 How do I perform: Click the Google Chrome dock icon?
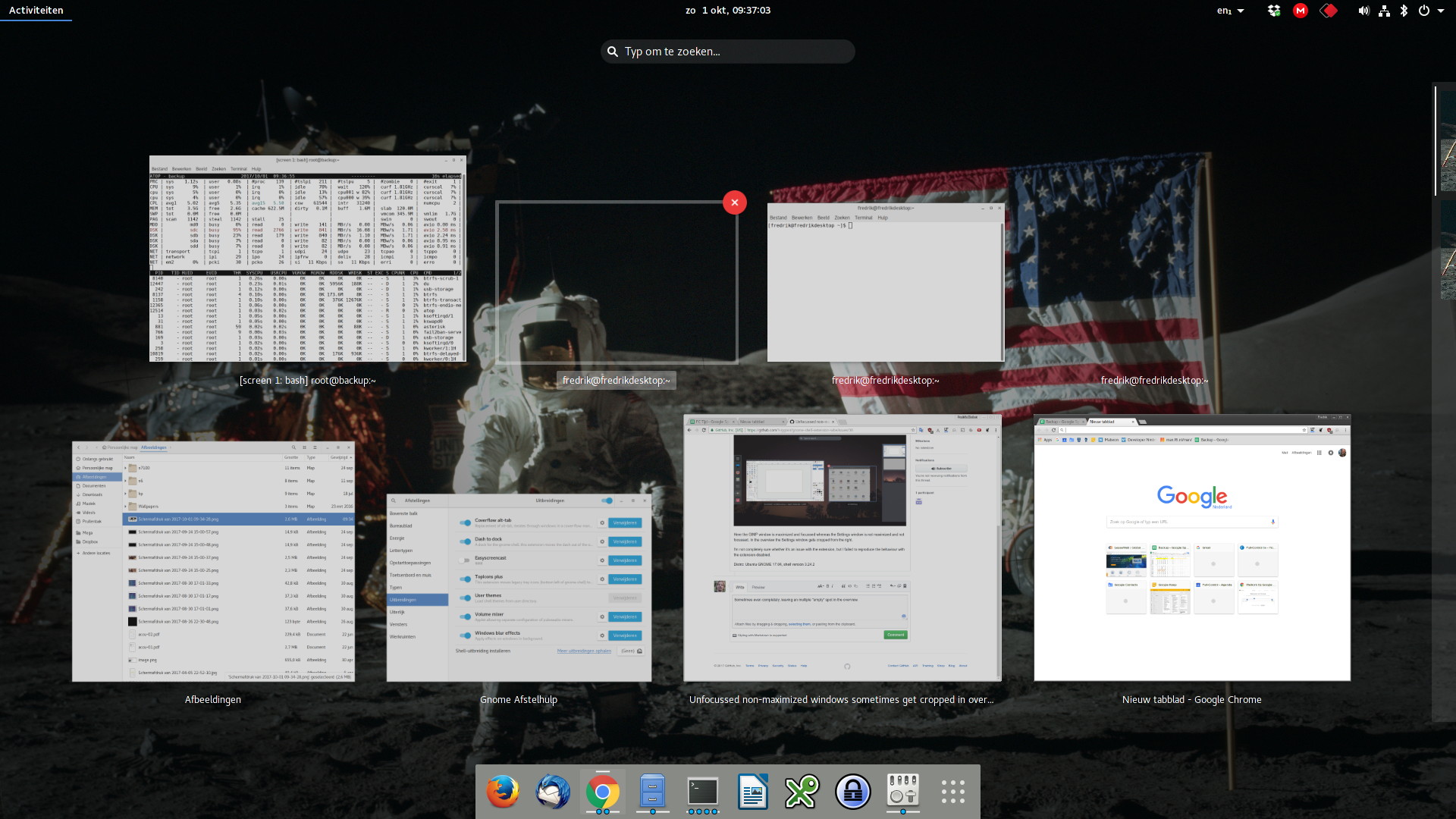tap(602, 792)
